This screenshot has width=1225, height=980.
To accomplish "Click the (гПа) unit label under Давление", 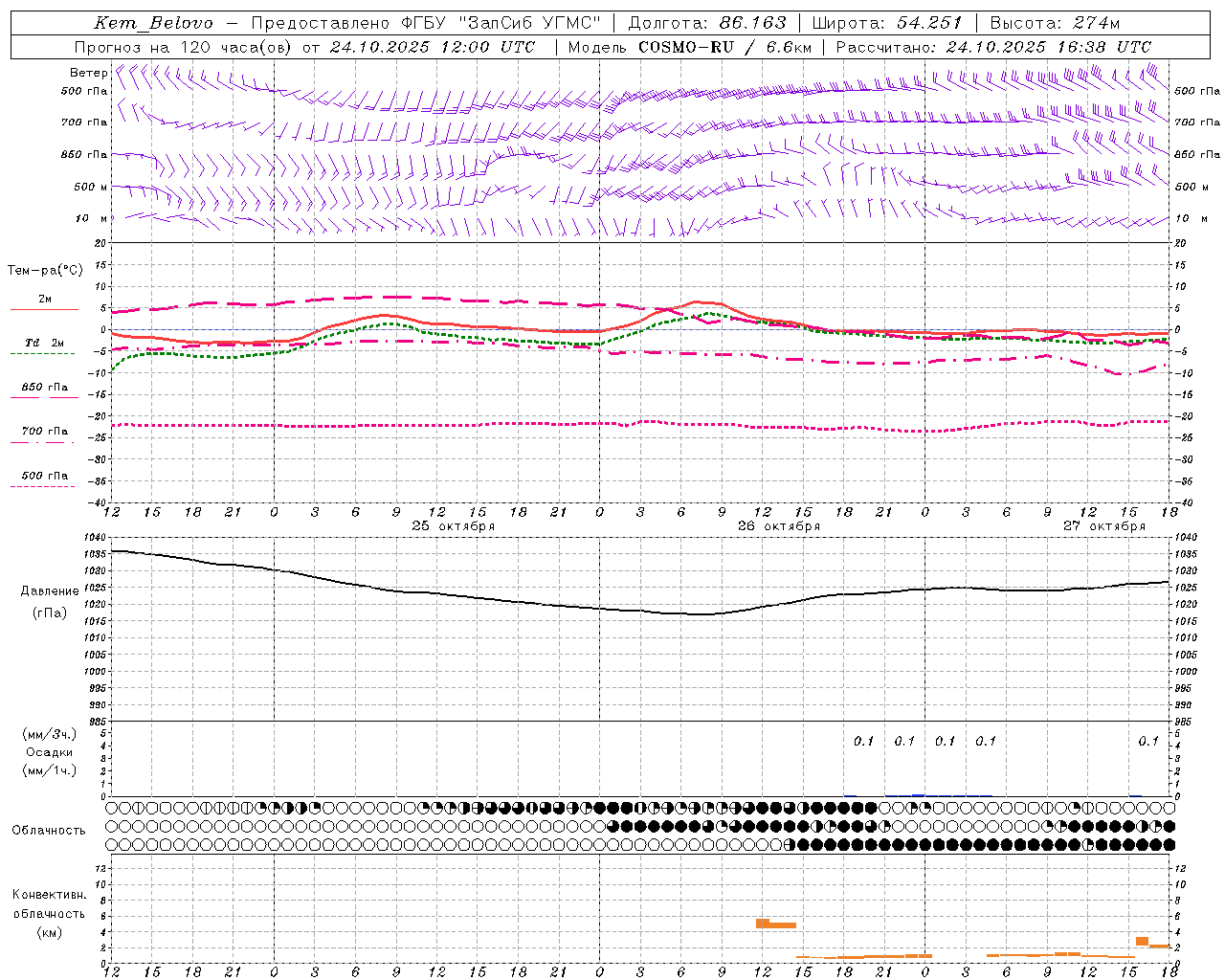I will pyautogui.click(x=50, y=613).
